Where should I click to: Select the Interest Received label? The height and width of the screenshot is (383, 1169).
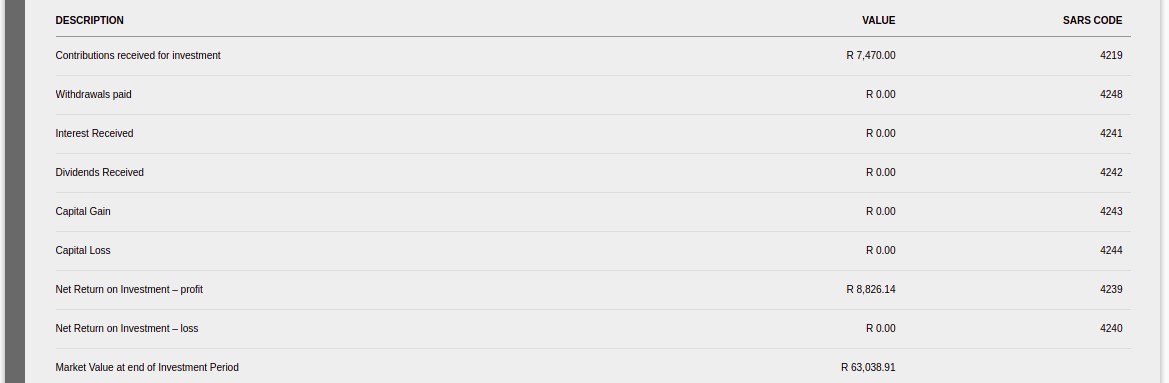[x=94, y=133]
